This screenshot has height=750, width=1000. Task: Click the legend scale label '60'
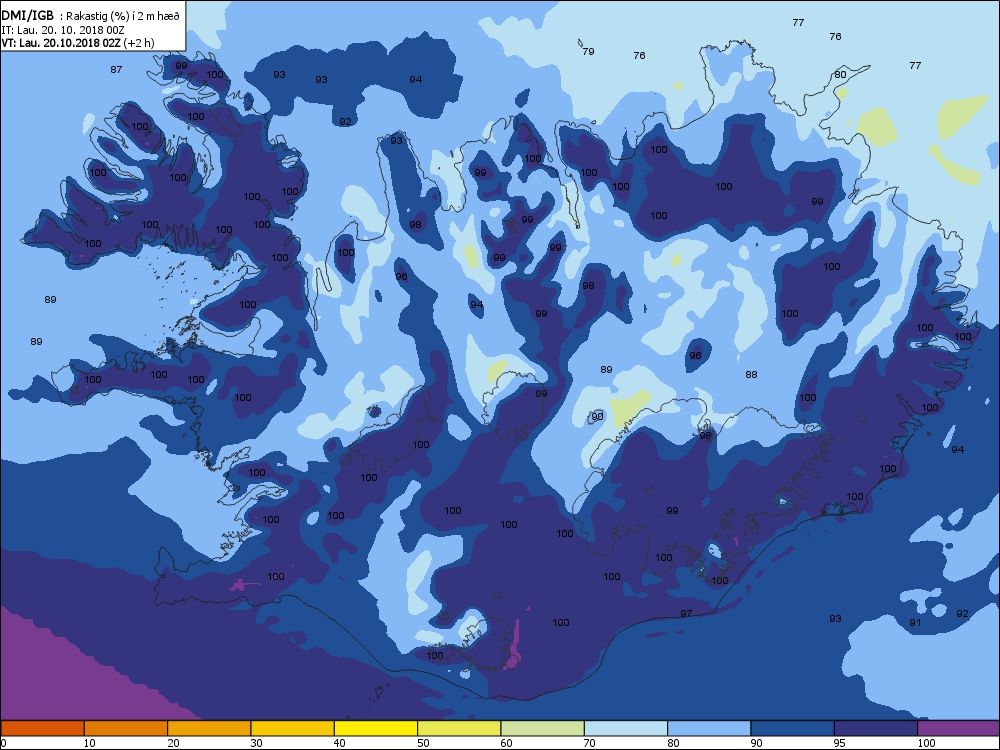tap(506, 743)
